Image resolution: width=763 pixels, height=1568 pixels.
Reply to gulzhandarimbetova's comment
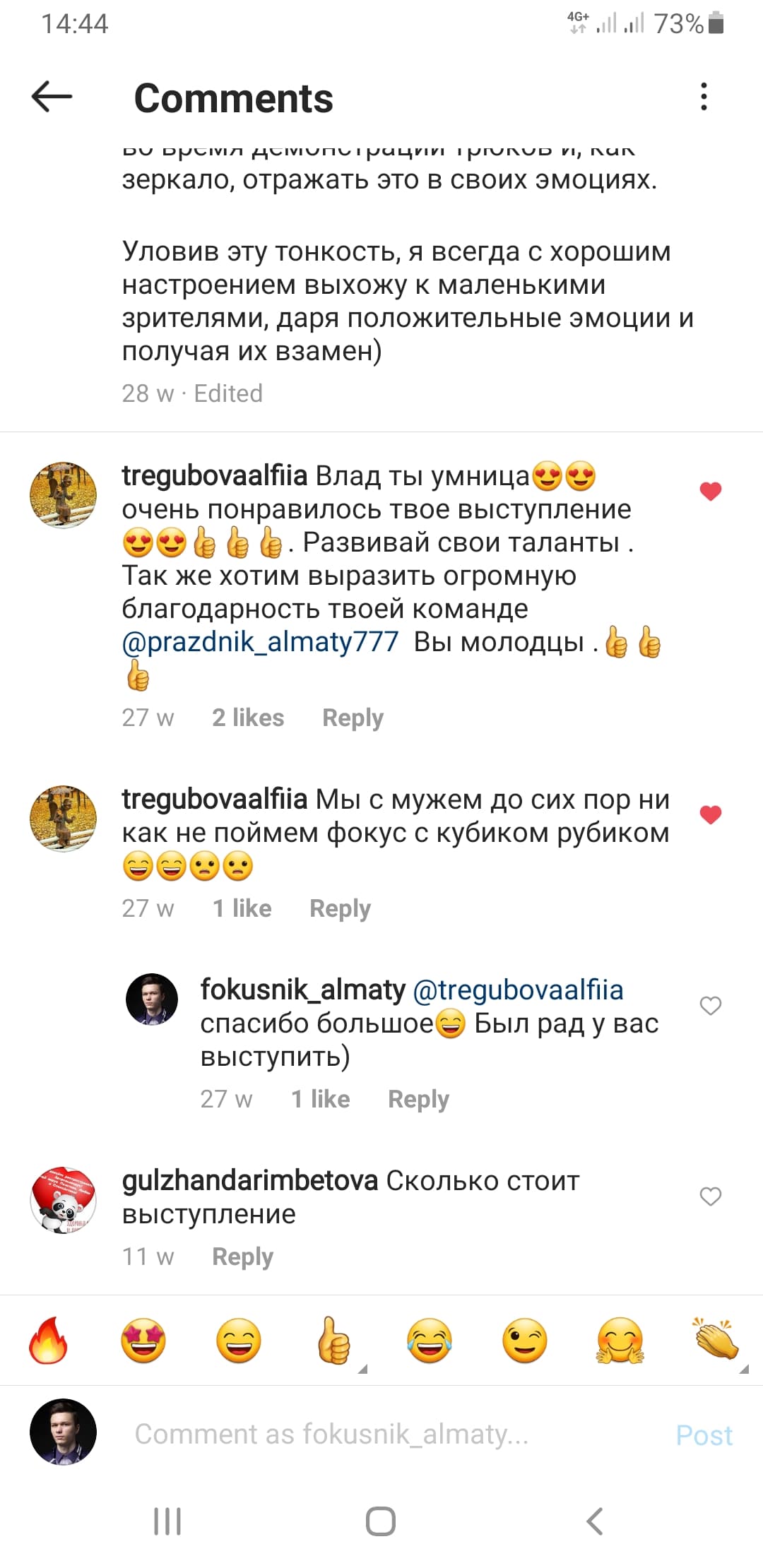pyautogui.click(x=242, y=1257)
